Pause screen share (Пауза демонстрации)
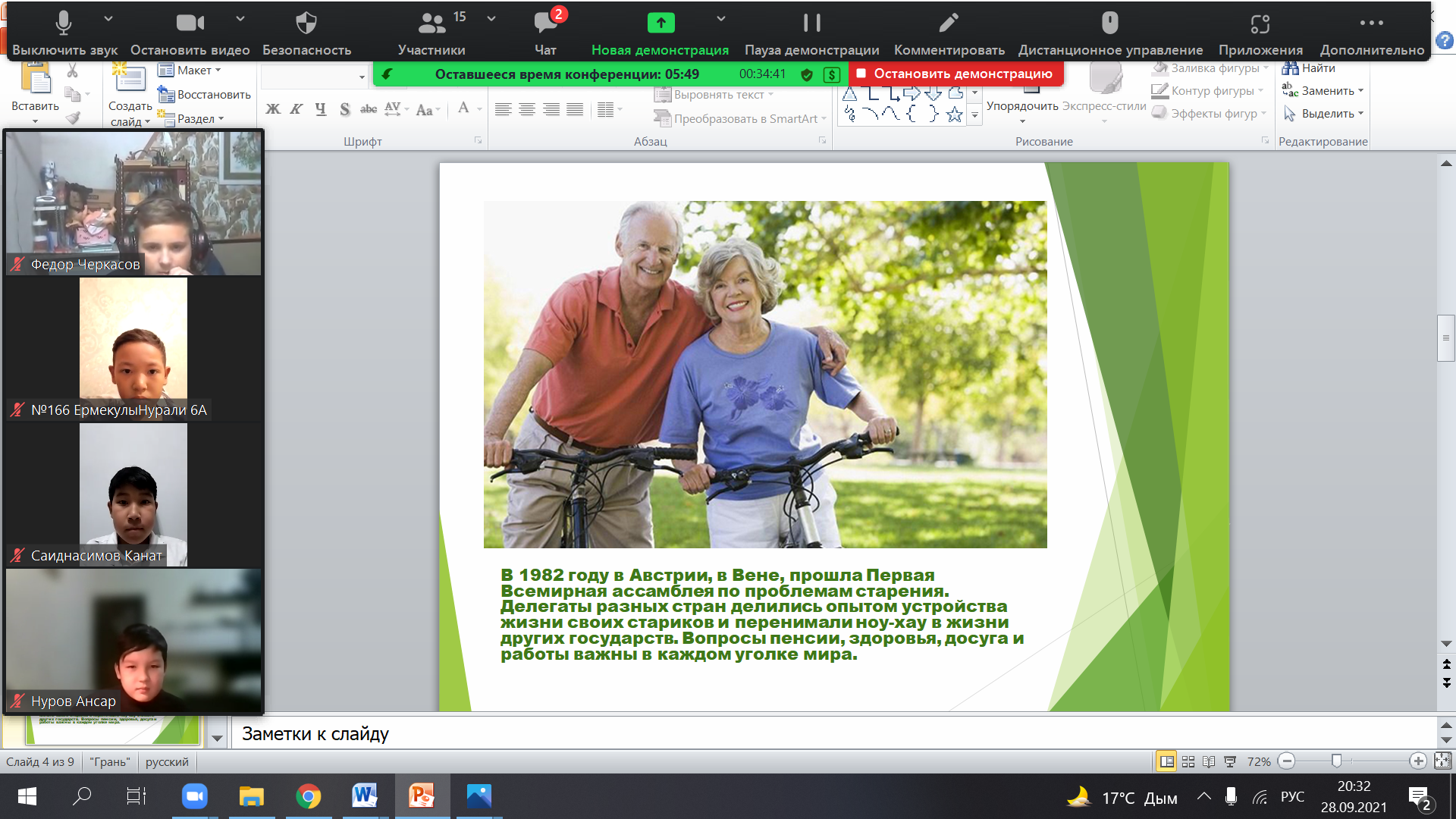 tap(811, 24)
